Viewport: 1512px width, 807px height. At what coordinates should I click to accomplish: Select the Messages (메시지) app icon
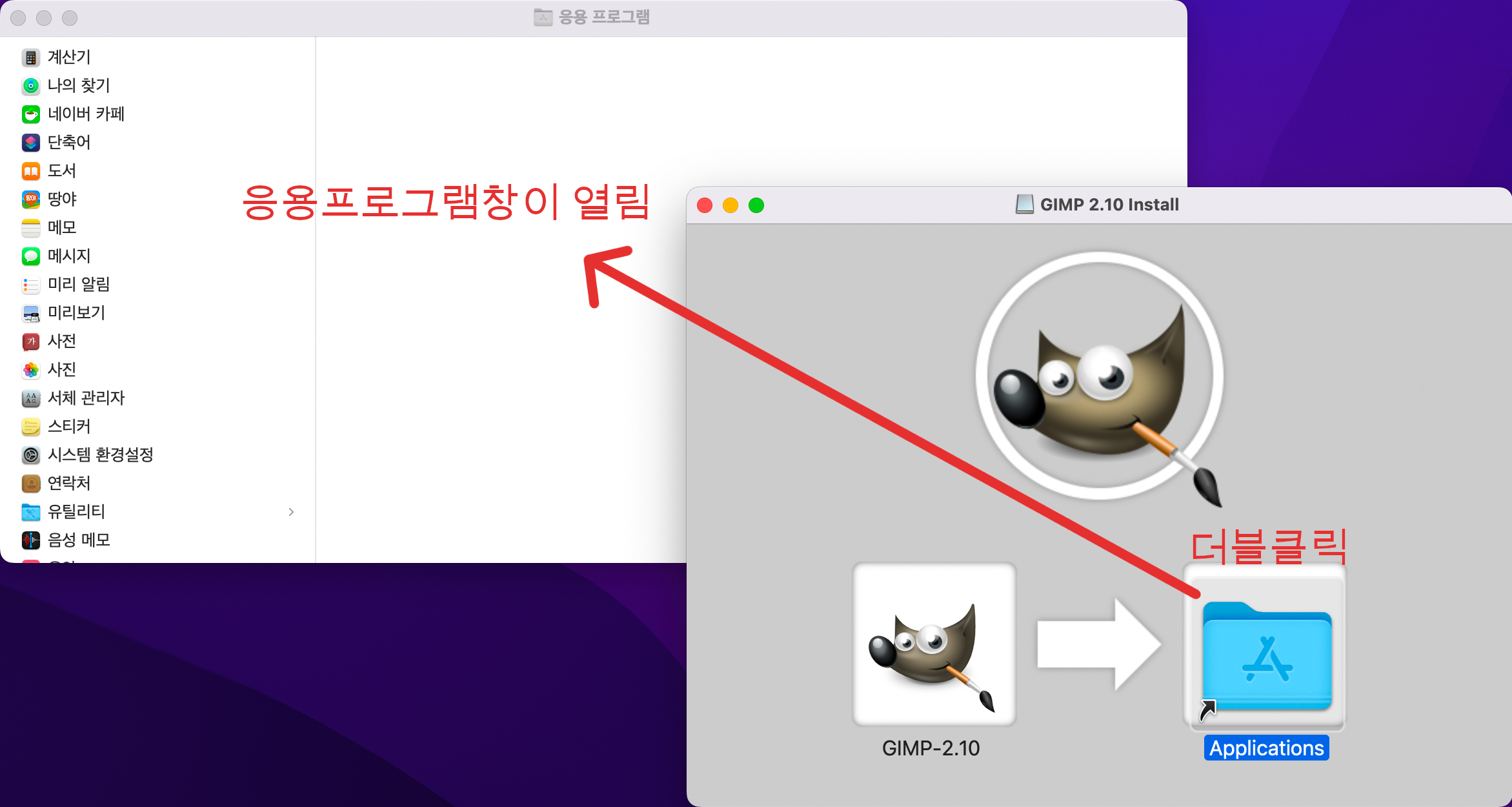click(30, 256)
